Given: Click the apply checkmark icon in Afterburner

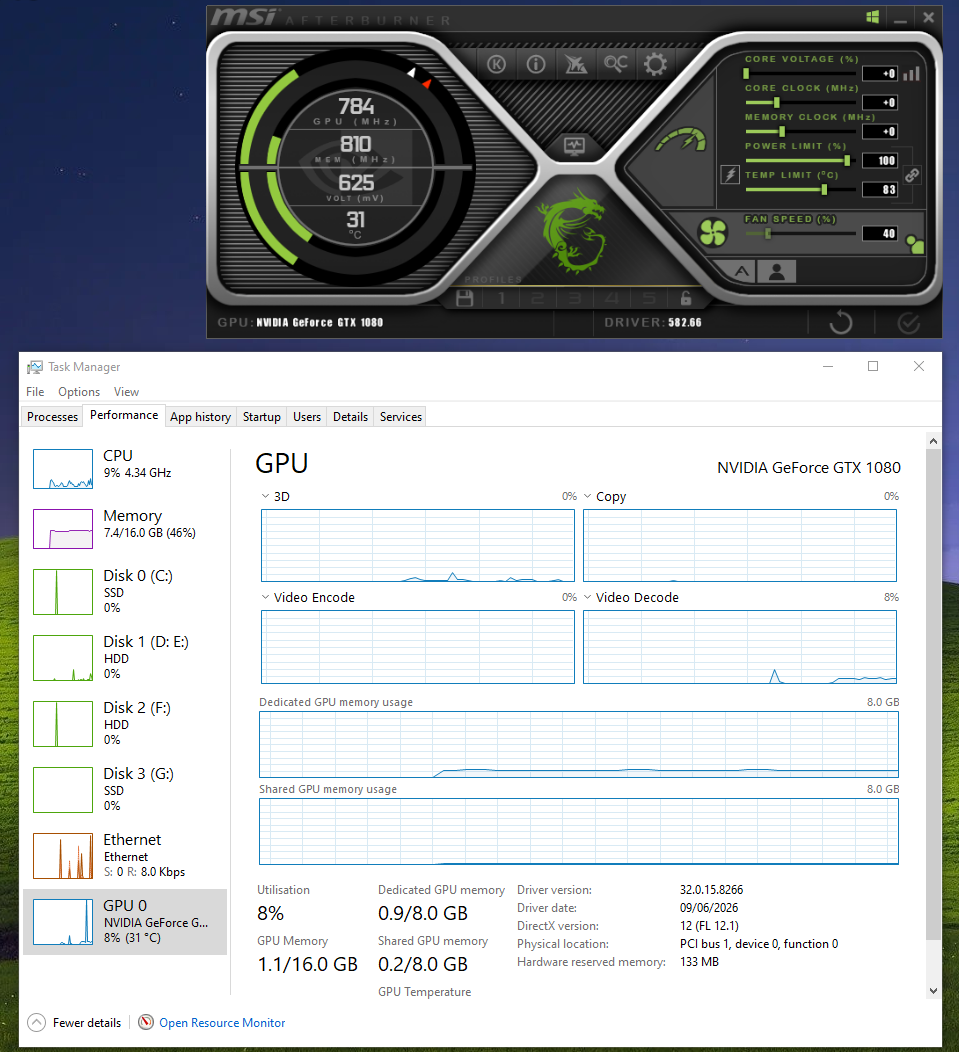Looking at the screenshot, I should click(x=909, y=323).
